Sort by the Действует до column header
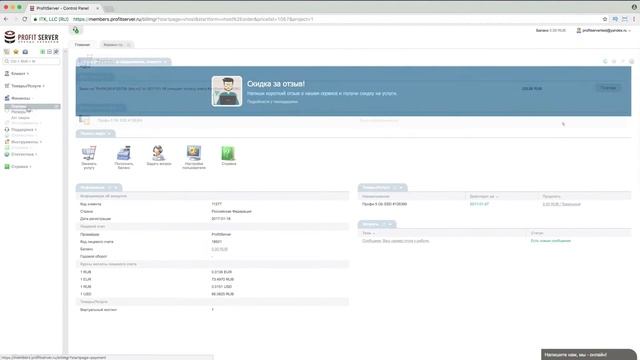640x360 pixels. coord(484,196)
